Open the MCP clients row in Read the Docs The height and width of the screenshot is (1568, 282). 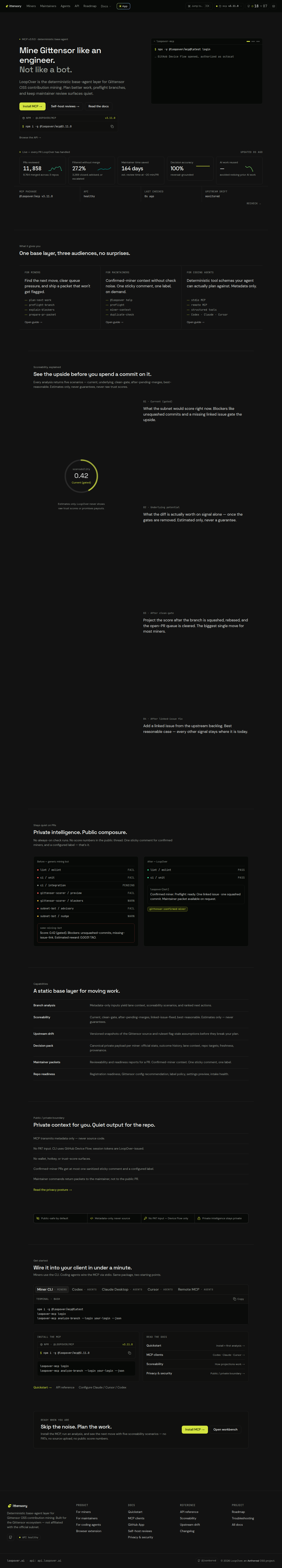click(195, 1355)
